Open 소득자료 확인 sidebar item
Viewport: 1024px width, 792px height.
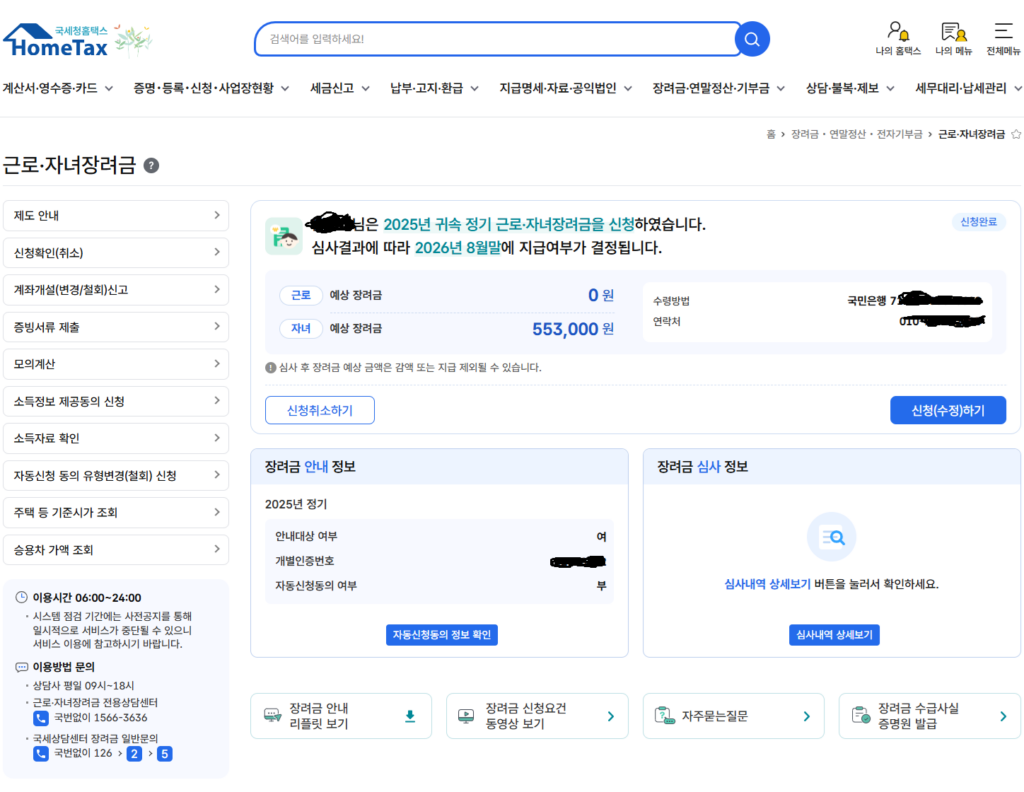(116, 438)
